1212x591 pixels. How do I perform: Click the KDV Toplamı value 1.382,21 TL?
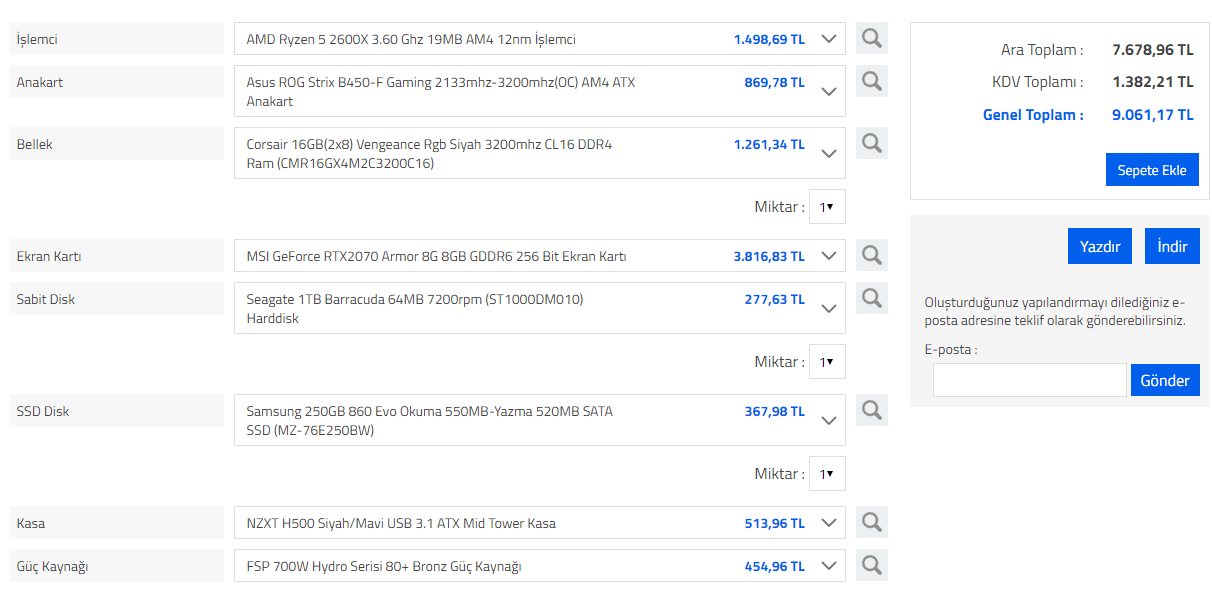(x=1153, y=82)
